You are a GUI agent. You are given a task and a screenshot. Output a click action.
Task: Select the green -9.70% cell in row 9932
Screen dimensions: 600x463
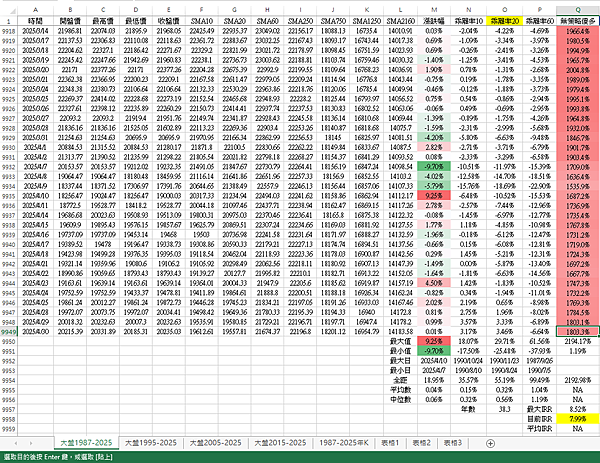click(x=434, y=167)
